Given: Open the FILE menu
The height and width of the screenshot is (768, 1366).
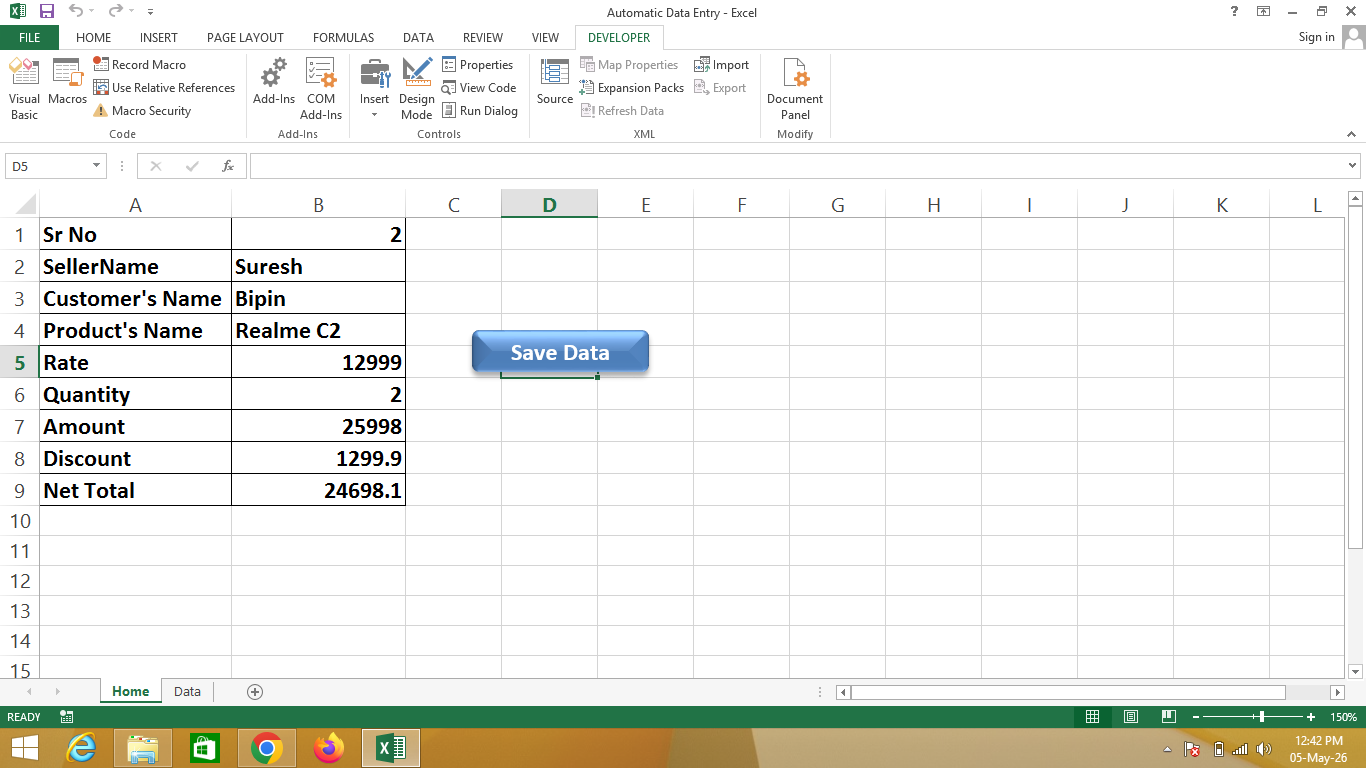Looking at the screenshot, I should 29,37.
